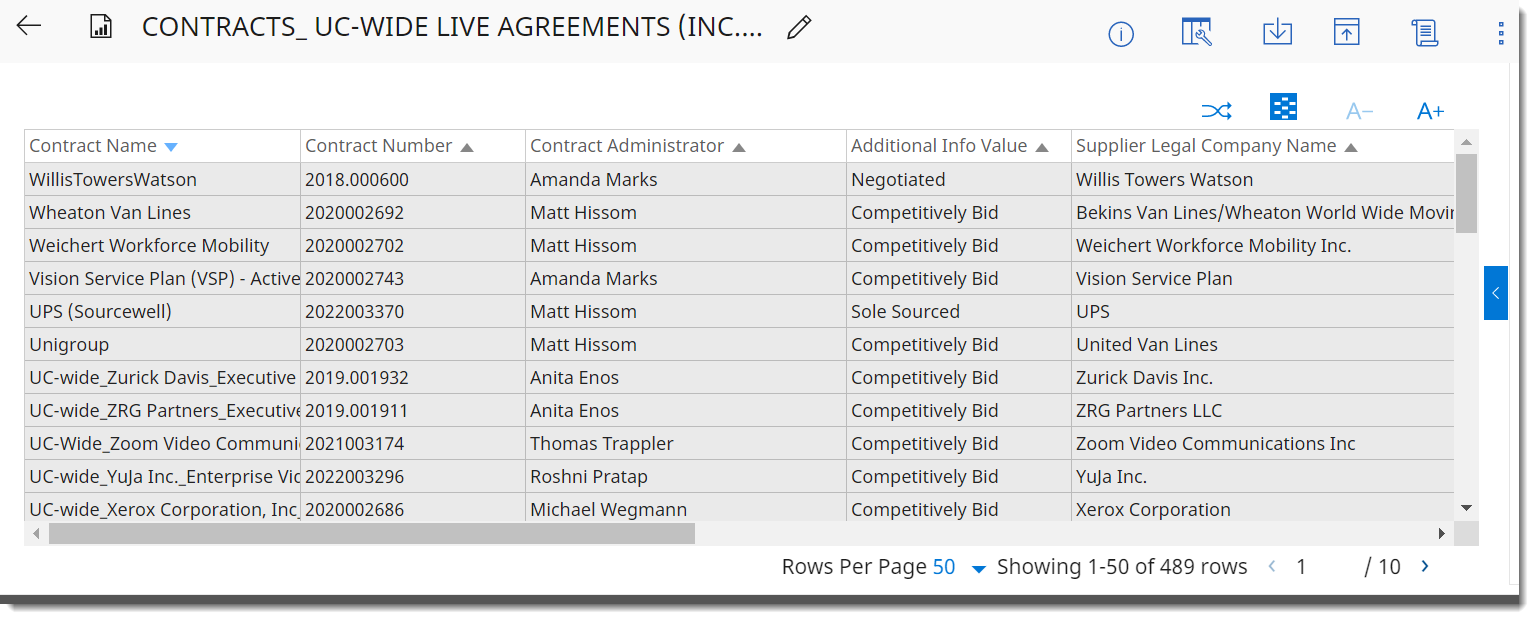Select the WillisTowersWatson contract row

pos(113,180)
